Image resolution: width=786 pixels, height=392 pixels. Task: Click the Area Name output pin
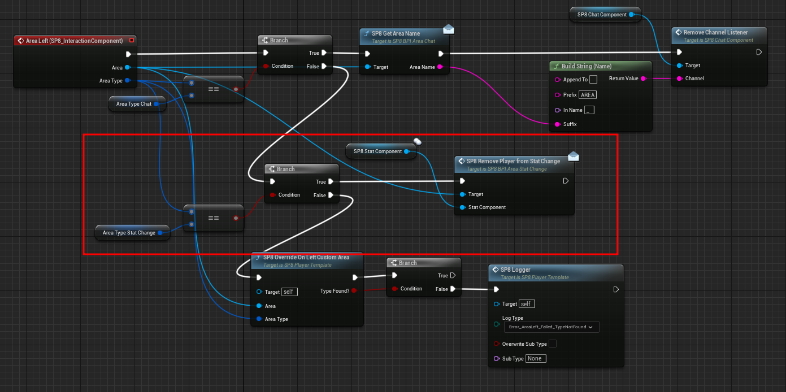(x=440, y=67)
